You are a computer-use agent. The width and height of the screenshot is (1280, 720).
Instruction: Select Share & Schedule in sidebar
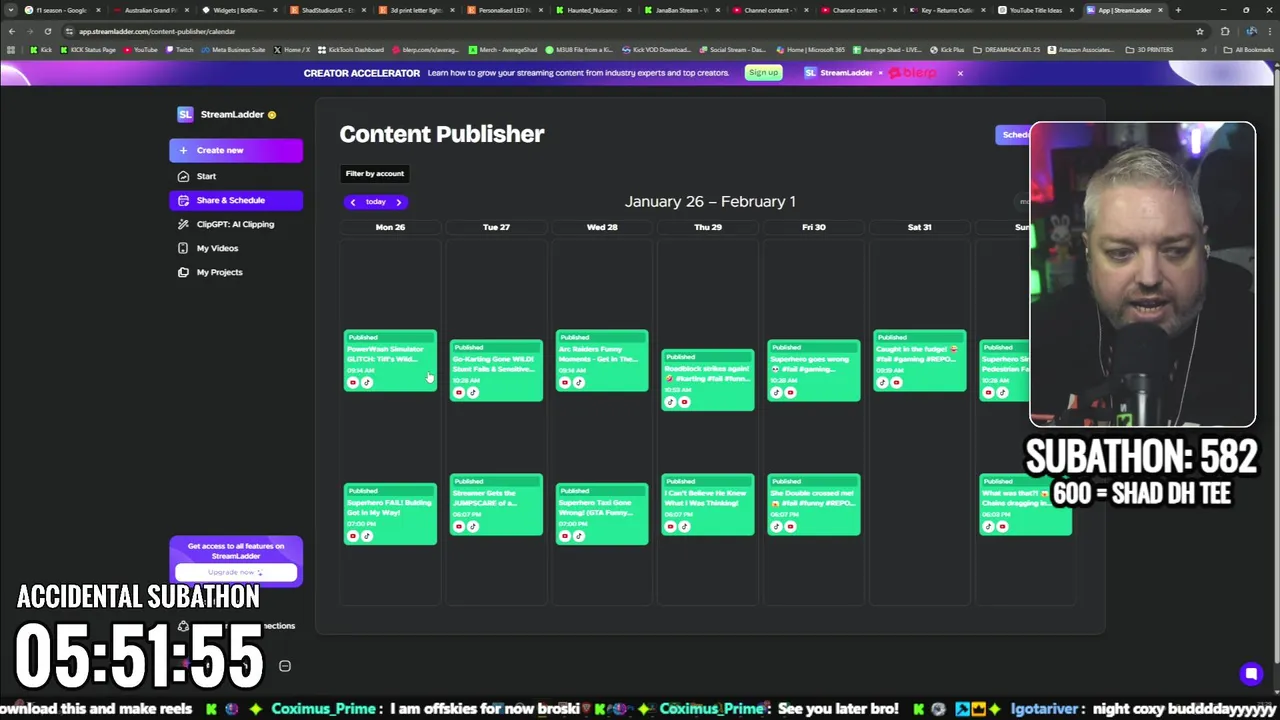(236, 200)
